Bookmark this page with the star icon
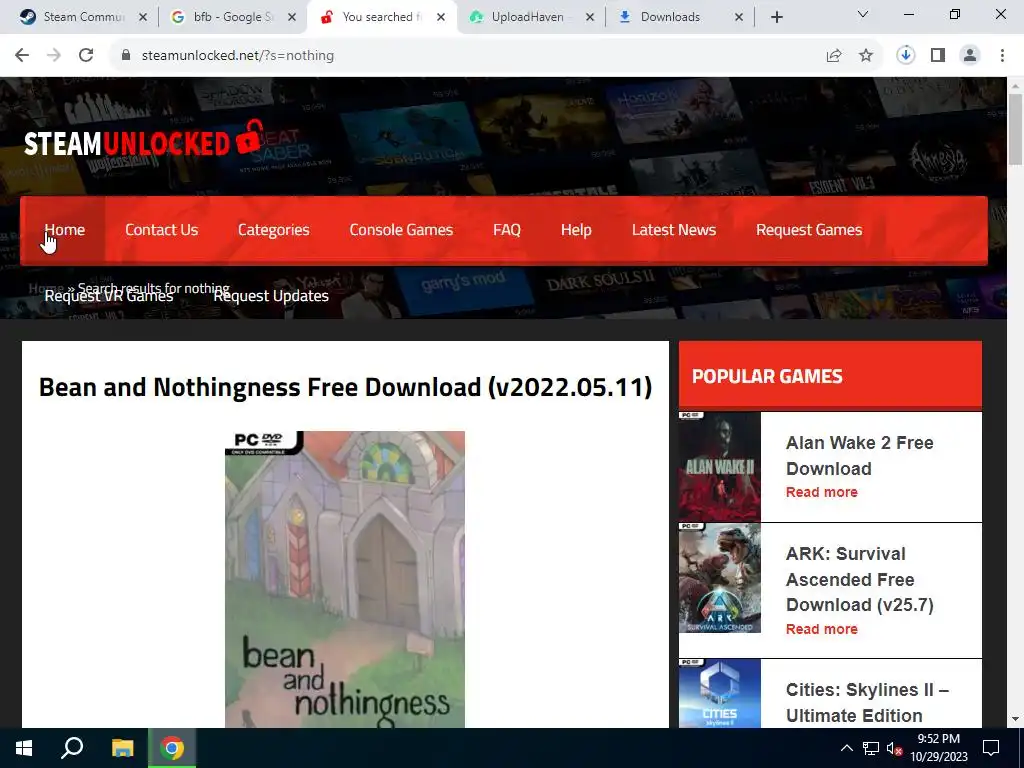Viewport: 1024px width, 768px height. pyautogui.click(x=866, y=56)
